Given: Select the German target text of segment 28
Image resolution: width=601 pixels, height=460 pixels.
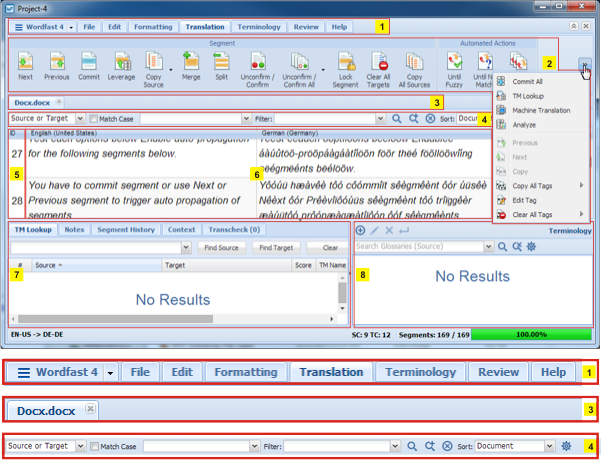Looking at the screenshot, I should click(373, 200).
